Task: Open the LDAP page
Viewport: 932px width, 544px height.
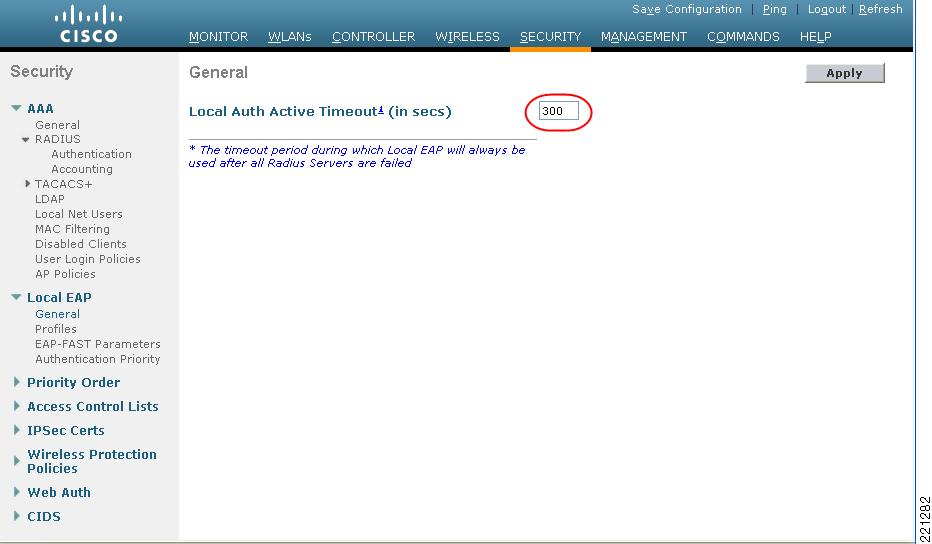Action: pyautogui.click(x=49, y=199)
